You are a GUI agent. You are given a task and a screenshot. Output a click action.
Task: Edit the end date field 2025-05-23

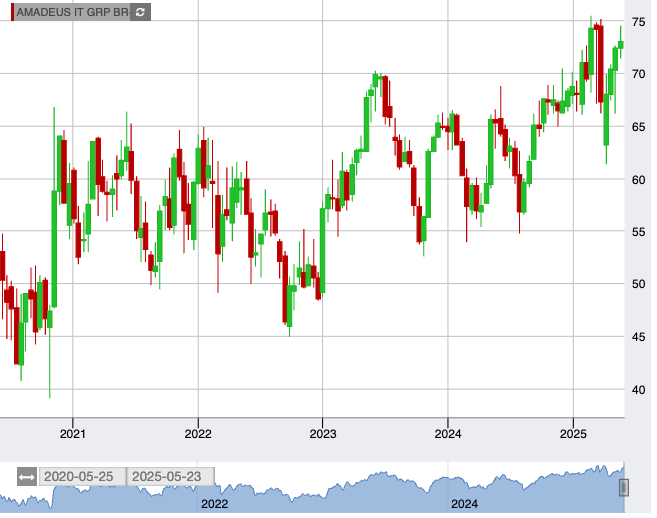tap(171, 477)
